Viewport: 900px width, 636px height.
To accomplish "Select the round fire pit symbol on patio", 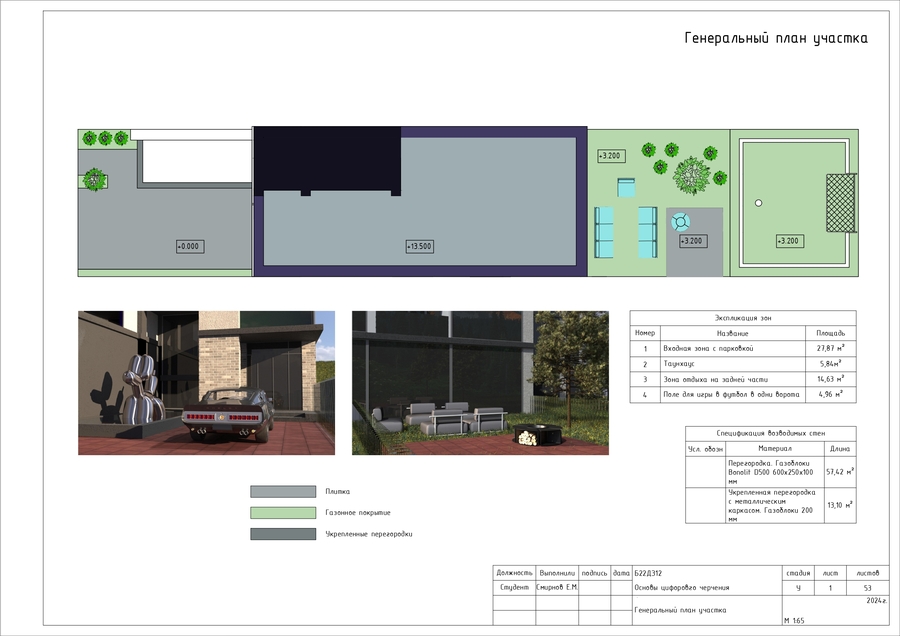I will [x=680, y=221].
